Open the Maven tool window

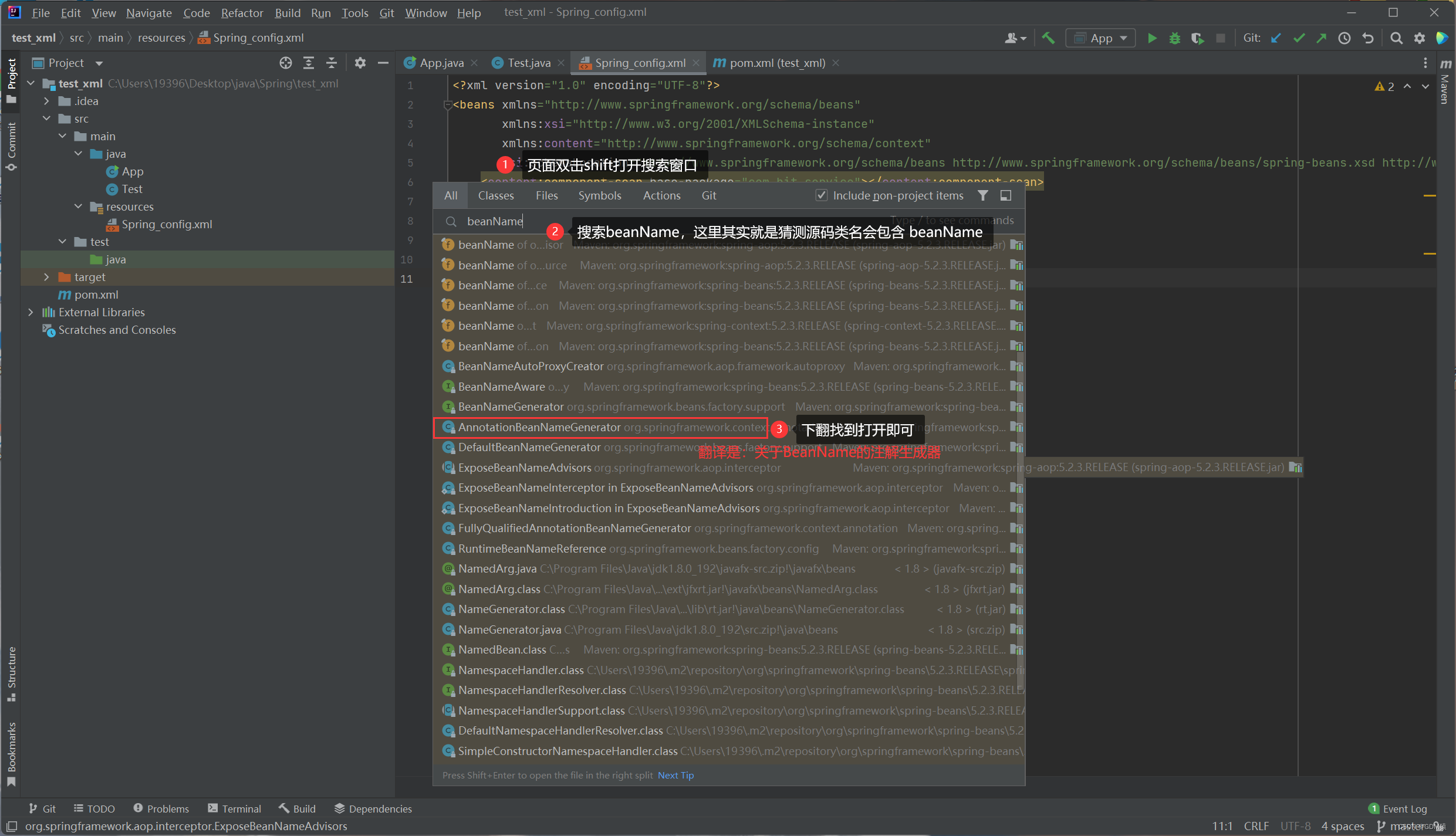tap(1445, 81)
